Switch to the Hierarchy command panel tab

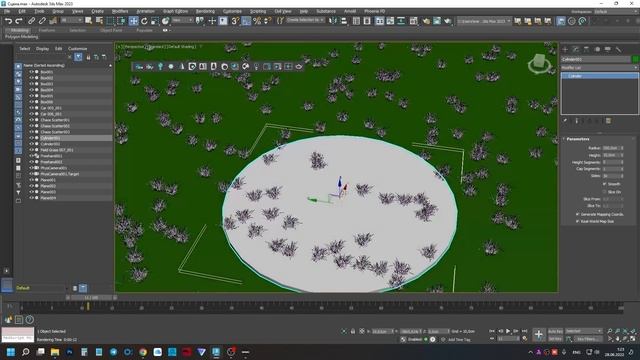[586, 49]
